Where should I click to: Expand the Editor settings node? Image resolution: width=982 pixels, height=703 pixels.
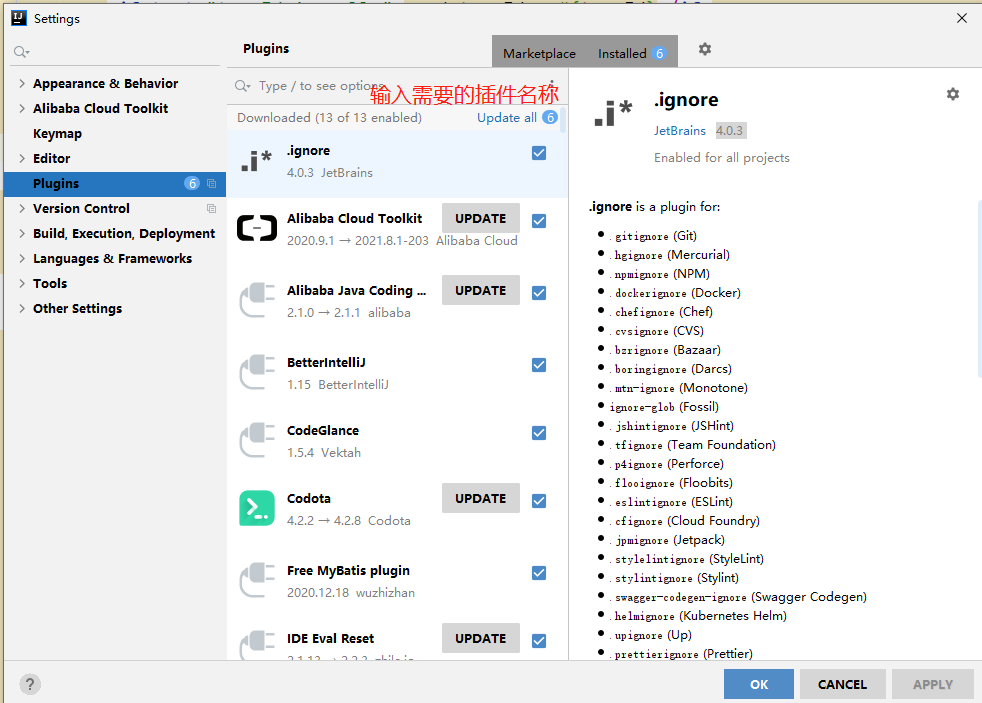click(x=22, y=158)
